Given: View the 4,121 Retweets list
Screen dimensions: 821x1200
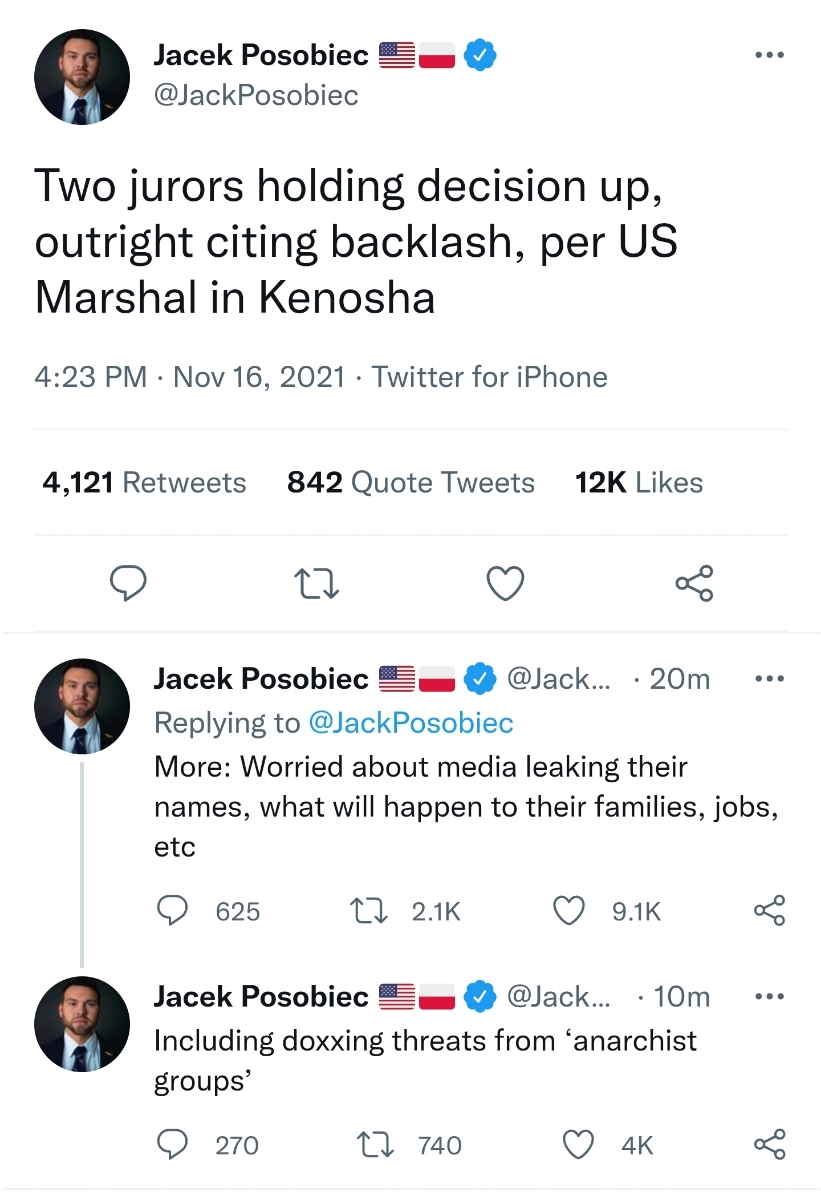Looking at the screenshot, I should (144, 483).
